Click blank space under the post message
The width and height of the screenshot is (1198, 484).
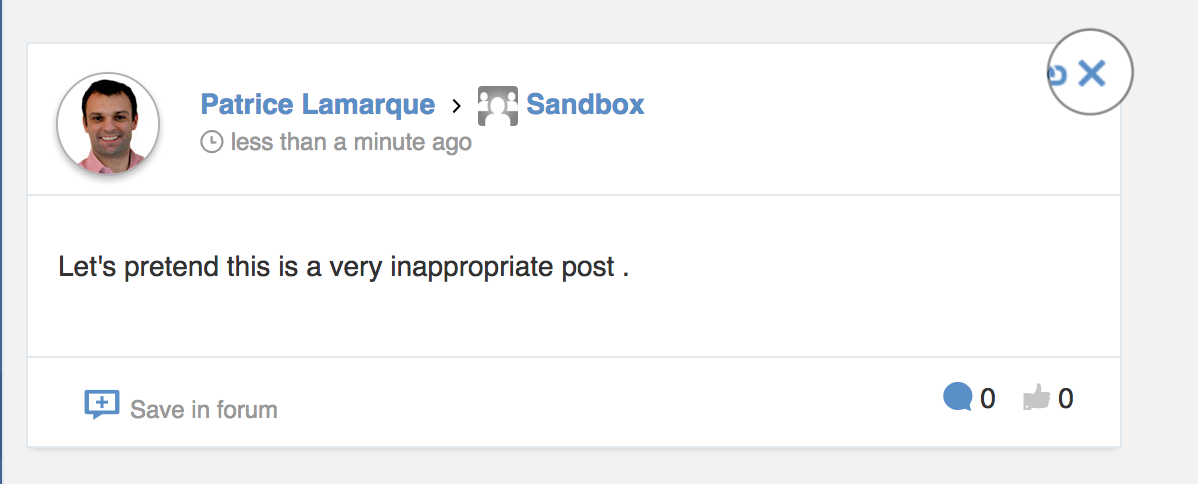pyautogui.click(x=573, y=321)
